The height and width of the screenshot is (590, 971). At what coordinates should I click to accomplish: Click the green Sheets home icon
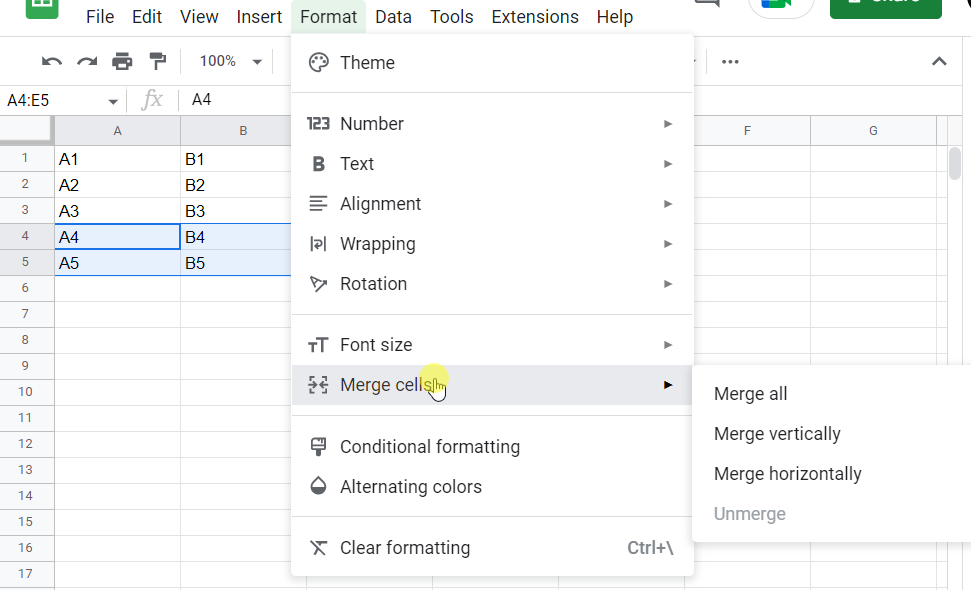tap(40, 11)
